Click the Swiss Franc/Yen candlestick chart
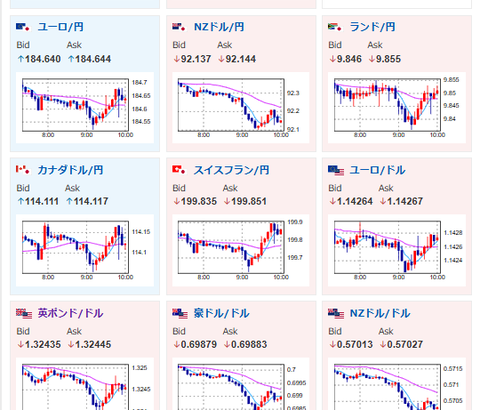Viewport: 480px width, 410px height. tap(241, 250)
